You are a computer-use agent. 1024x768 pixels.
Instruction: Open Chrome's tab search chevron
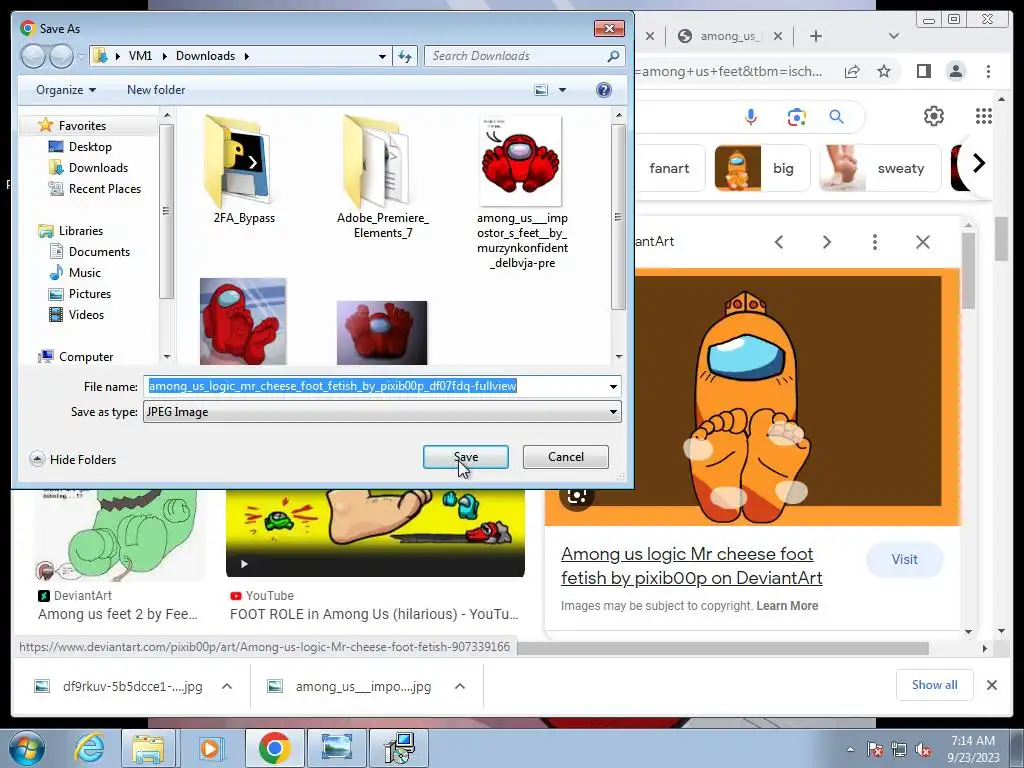click(893, 36)
